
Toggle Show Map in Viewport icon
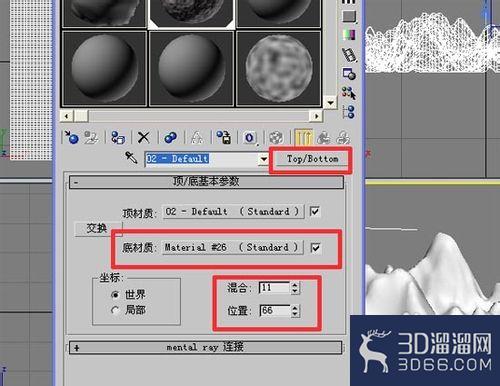click(276, 137)
